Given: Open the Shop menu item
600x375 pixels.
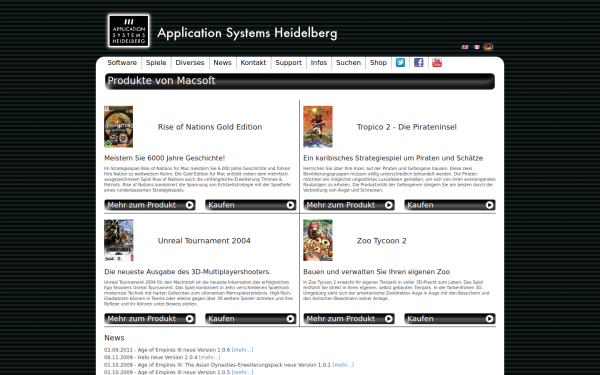Looking at the screenshot, I should [x=378, y=62].
